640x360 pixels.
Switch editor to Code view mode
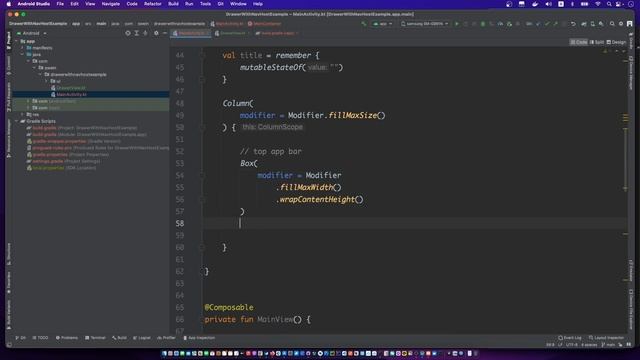(579, 42)
